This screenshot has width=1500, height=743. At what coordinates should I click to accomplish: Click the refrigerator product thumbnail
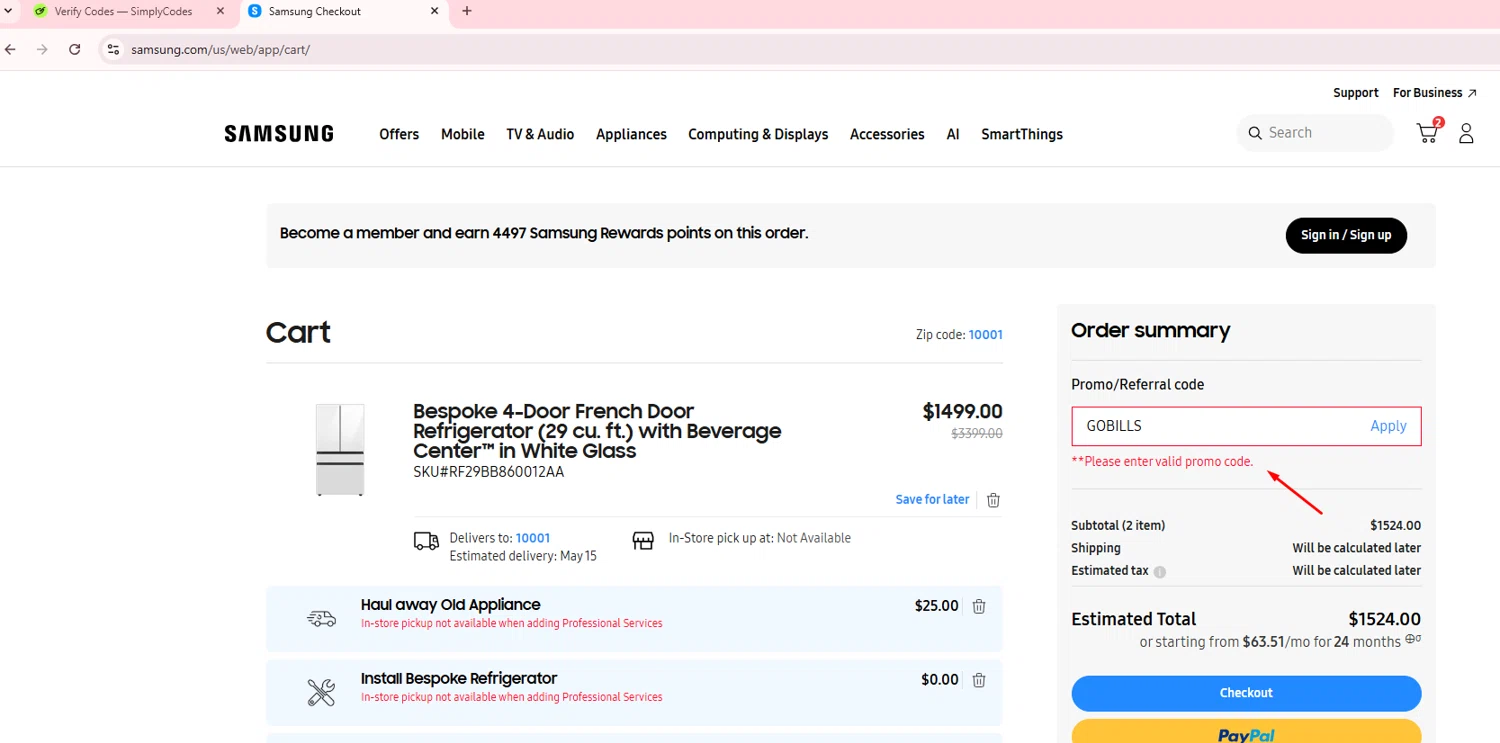(x=340, y=450)
